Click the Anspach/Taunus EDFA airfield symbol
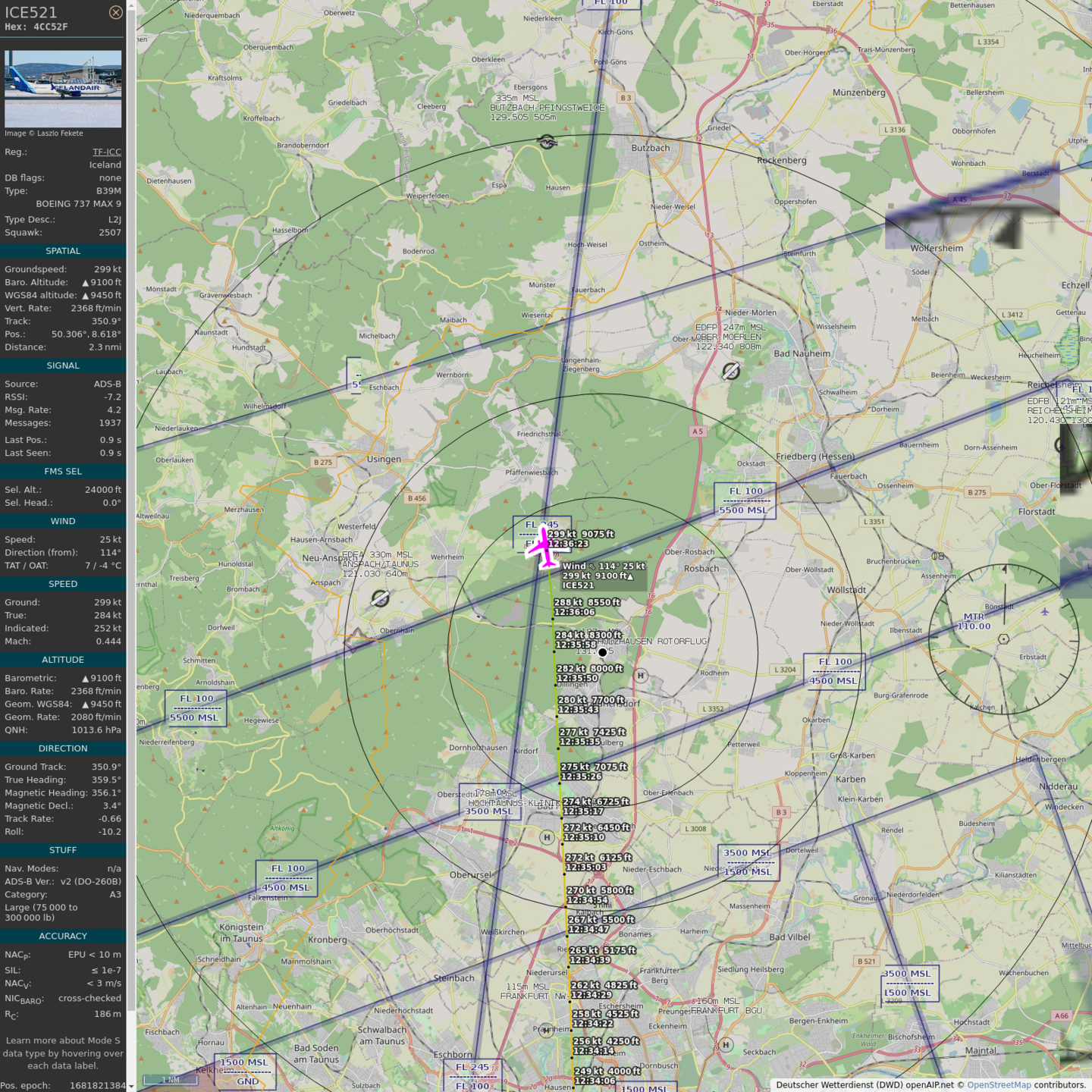Viewport: 1092px width, 1092px height. tap(380, 600)
